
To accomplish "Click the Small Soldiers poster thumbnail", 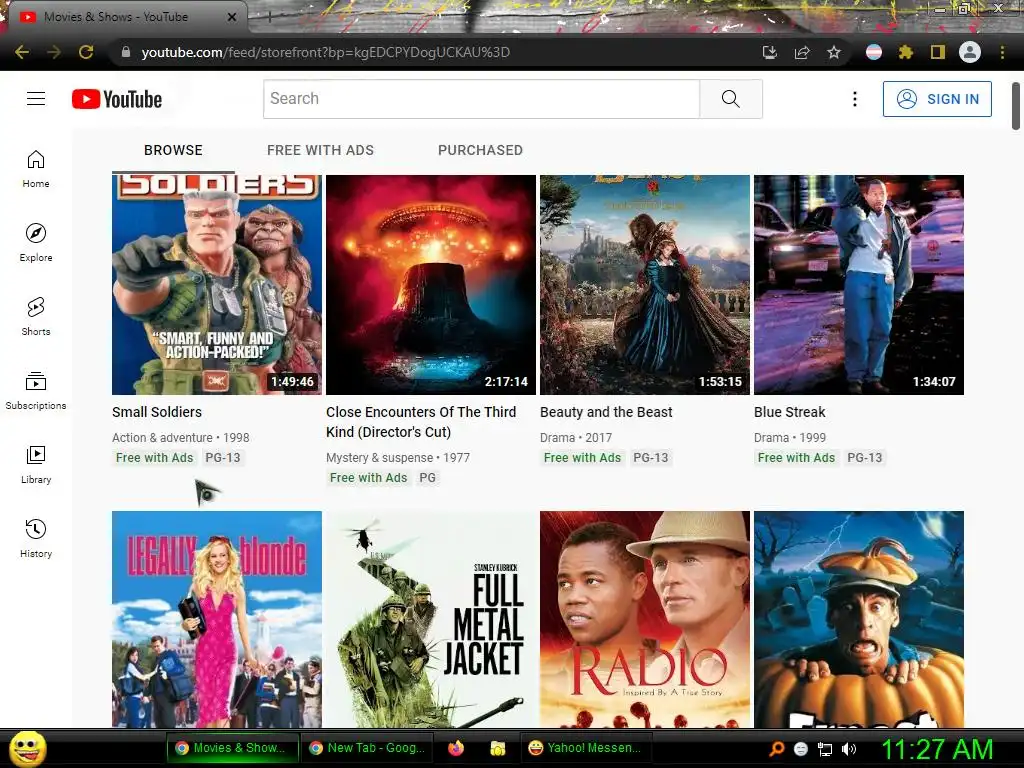I will pos(217,285).
